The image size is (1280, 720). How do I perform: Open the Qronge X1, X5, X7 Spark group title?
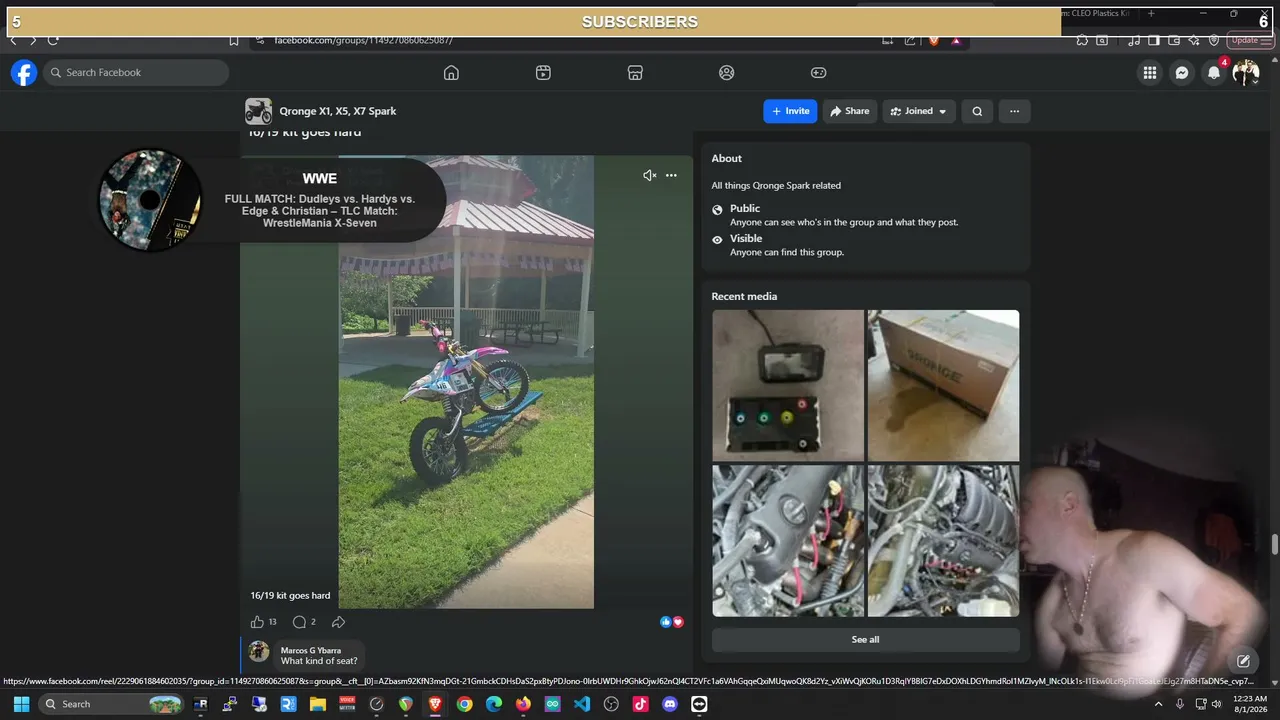(338, 111)
